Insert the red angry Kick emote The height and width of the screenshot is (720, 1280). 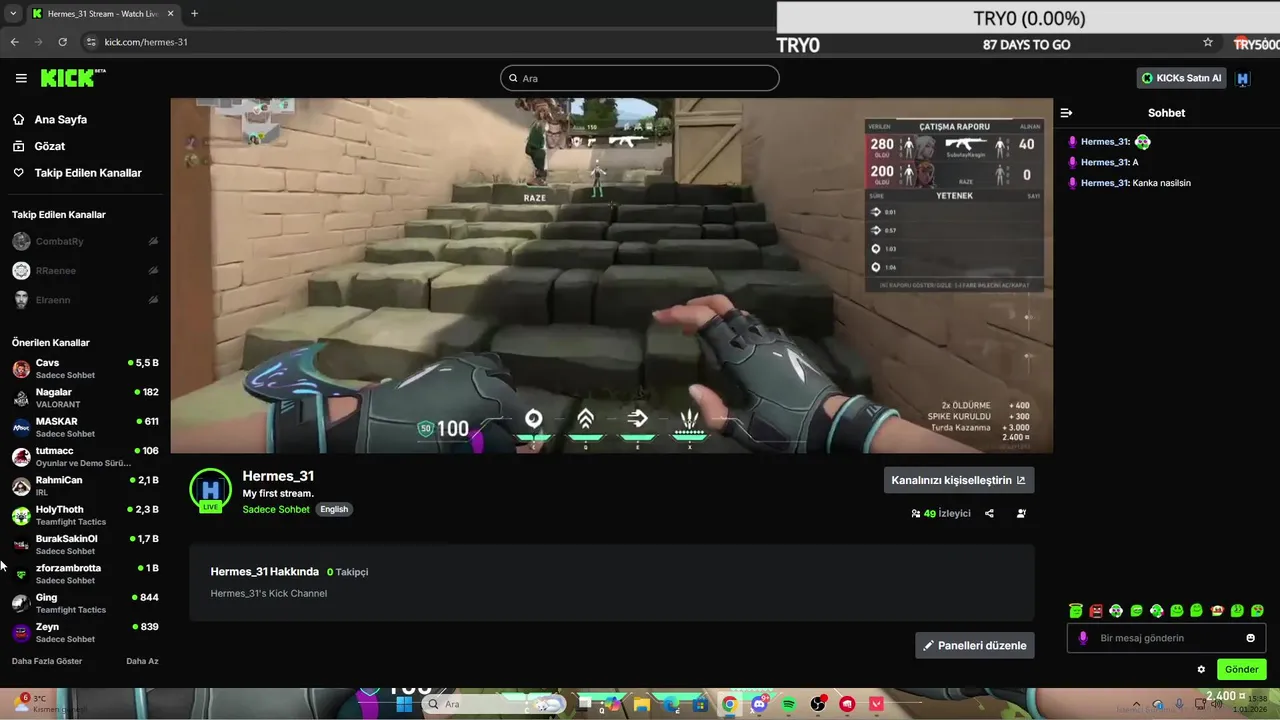[x=1096, y=610]
